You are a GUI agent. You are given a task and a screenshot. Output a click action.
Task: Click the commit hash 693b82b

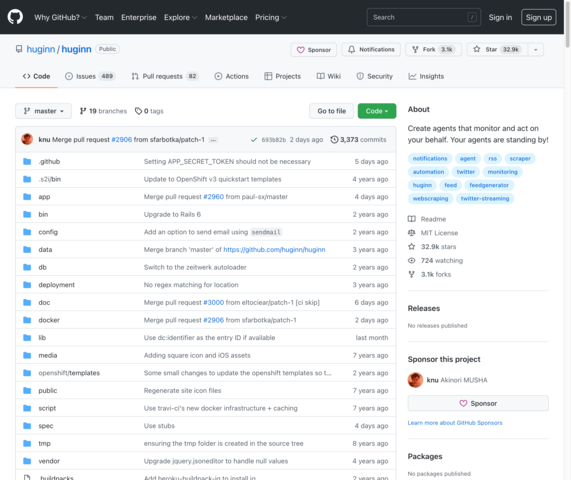tap(273, 139)
